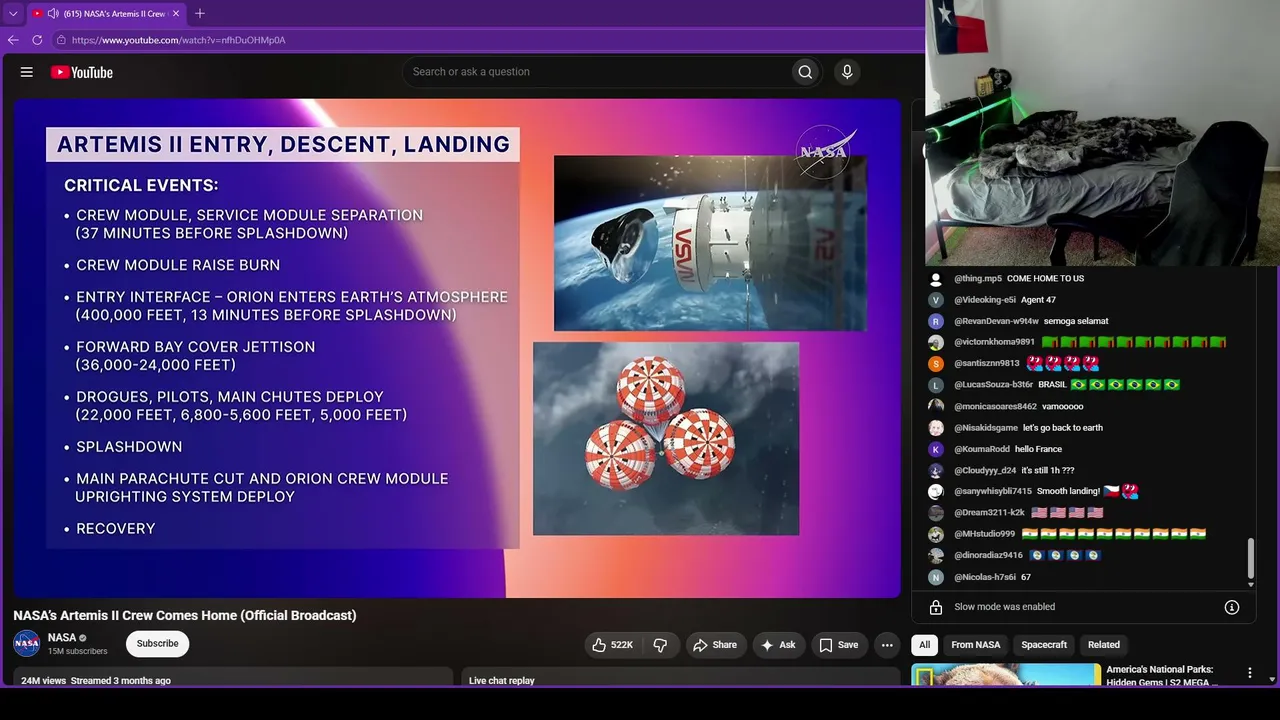The height and width of the screenshot is (720, 1280).
Task: Click the avatar of @monicasoares8462
Action: point(936,406)
